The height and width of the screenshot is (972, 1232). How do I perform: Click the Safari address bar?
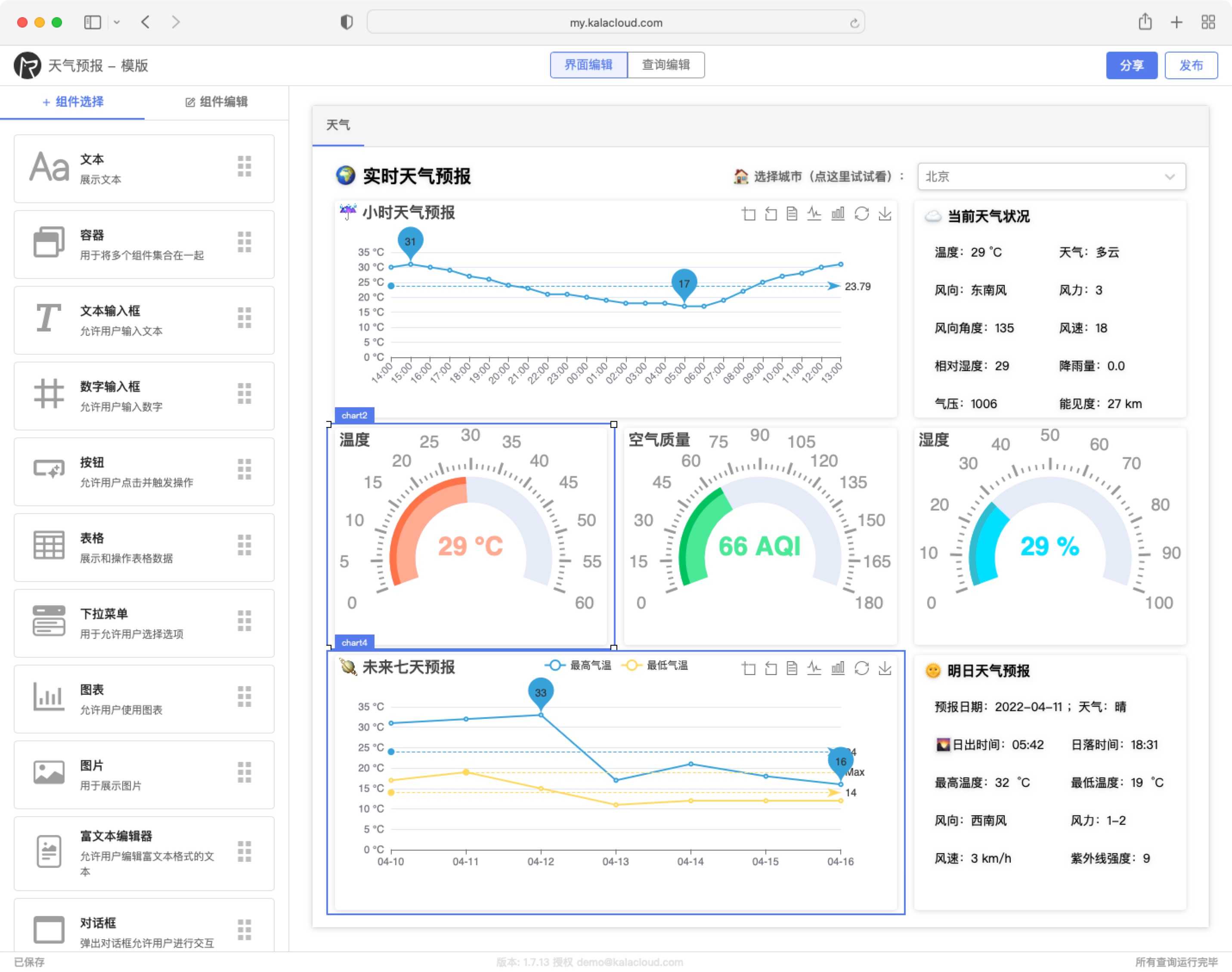point(616,23)
